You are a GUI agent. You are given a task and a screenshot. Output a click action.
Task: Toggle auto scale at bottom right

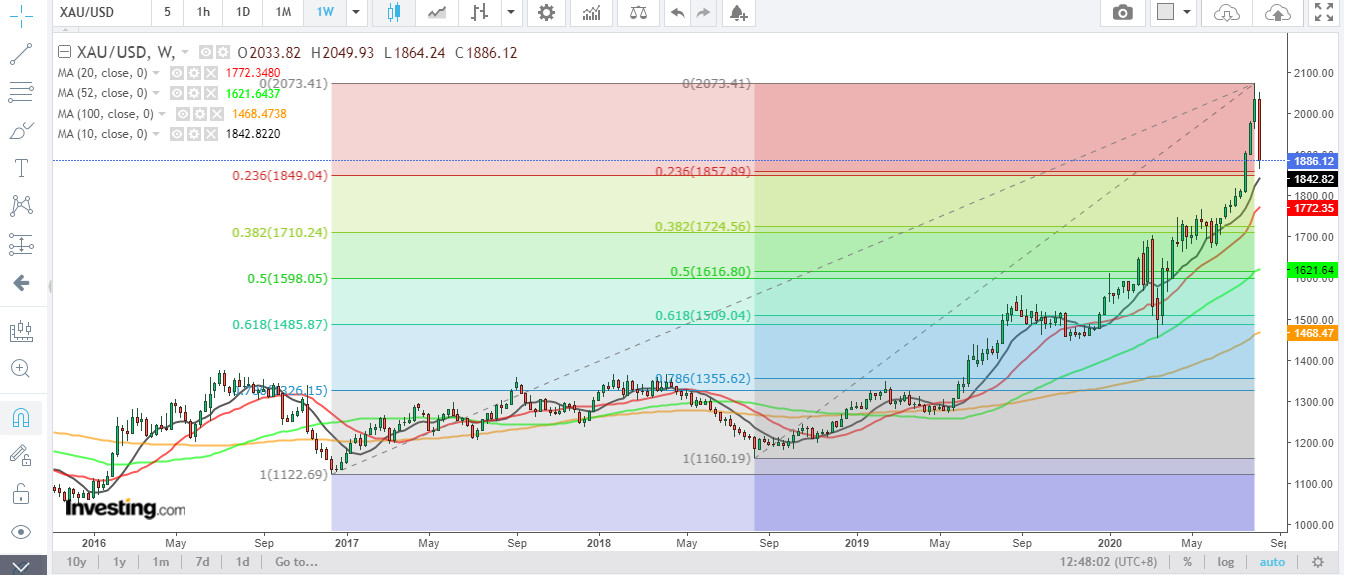point(1271,562)
